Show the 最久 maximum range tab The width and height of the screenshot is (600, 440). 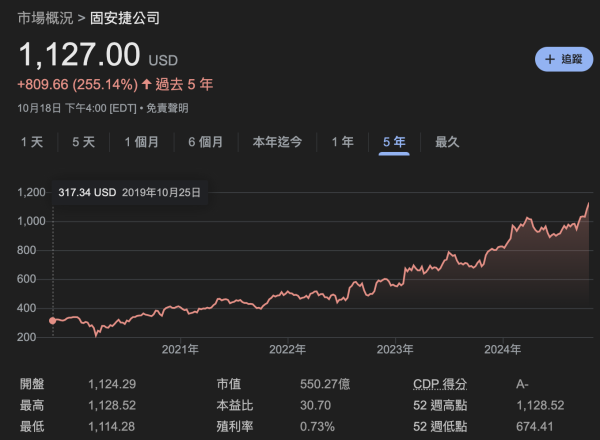pos(447,142)
